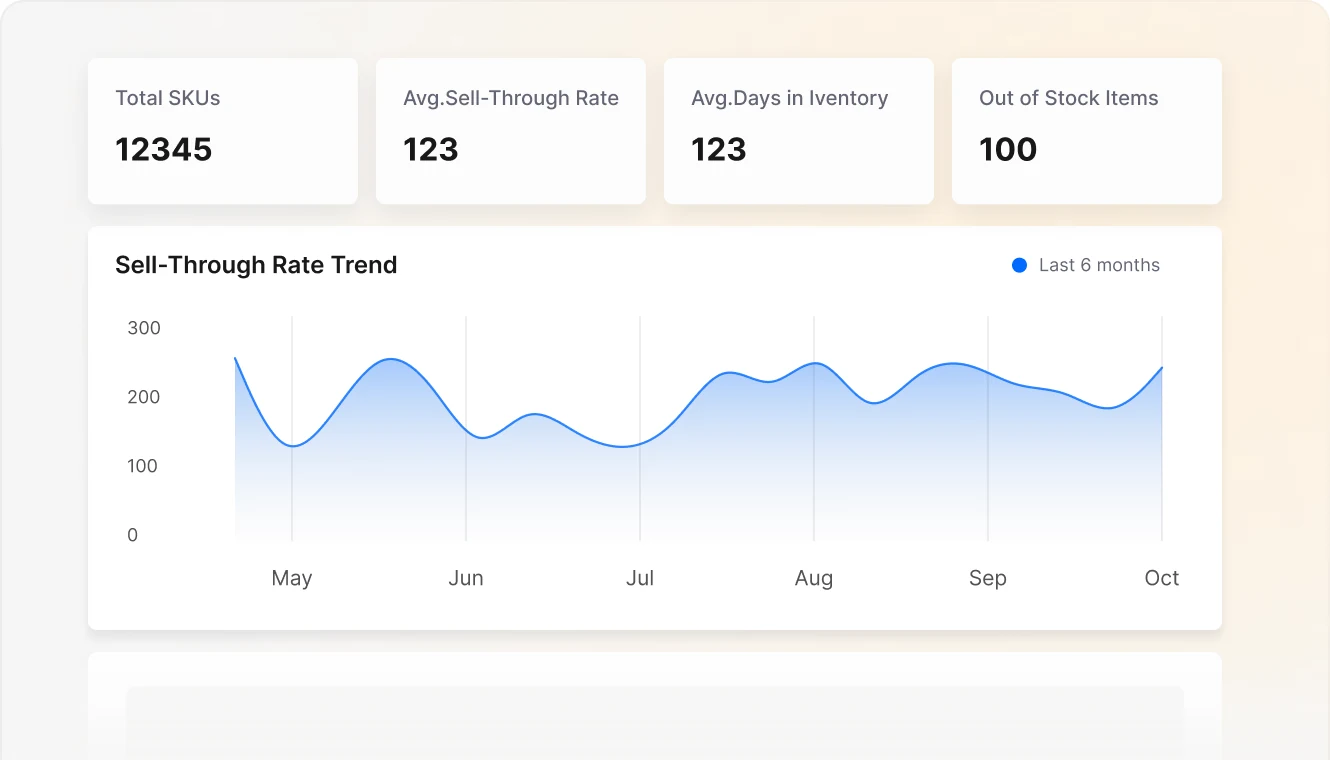Viewport: 1330px width, 760px height.
Task: Click the Jun axis label
Action: click(x=466, y=578)
